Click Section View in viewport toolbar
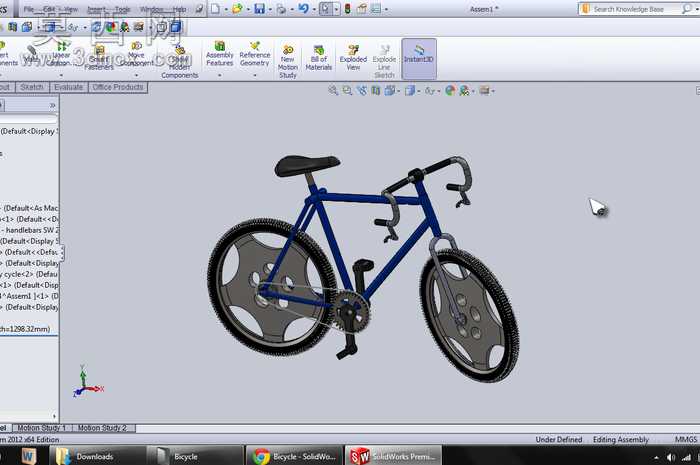Screen dimensions: 700x465 (375, 91)
